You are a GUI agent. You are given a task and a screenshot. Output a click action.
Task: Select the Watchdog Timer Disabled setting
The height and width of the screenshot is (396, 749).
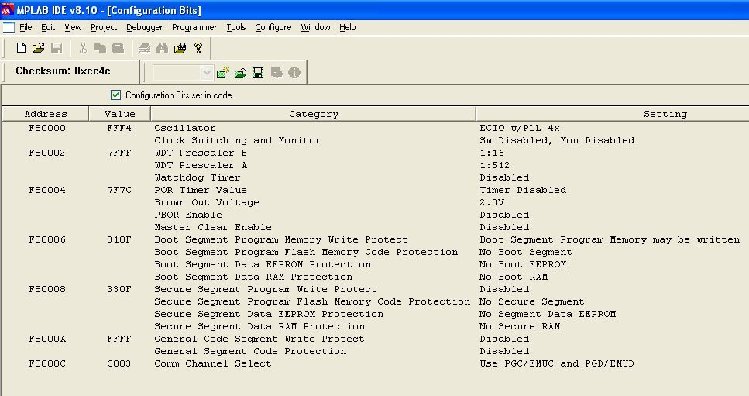point(504,178)
